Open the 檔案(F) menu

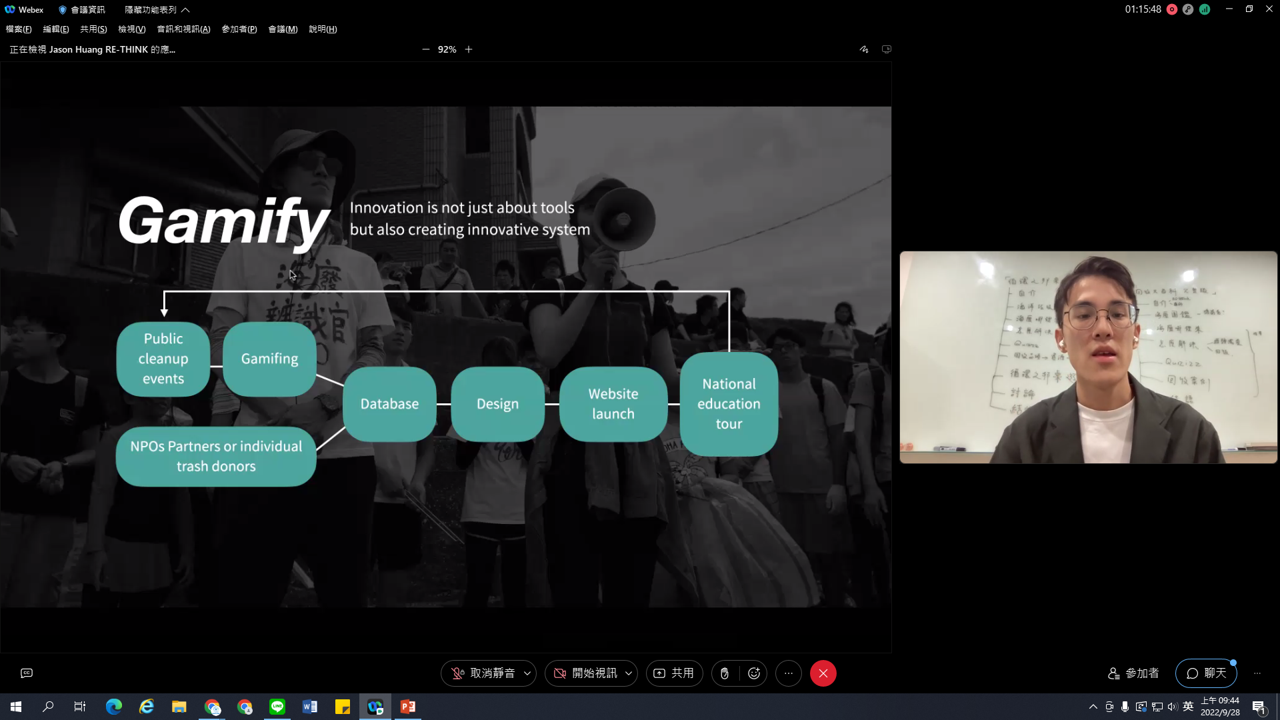point(18,29)
